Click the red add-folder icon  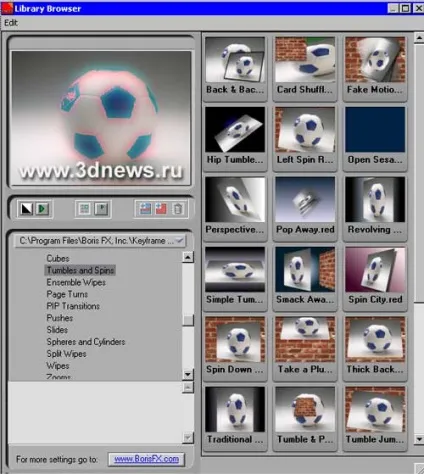161,209
